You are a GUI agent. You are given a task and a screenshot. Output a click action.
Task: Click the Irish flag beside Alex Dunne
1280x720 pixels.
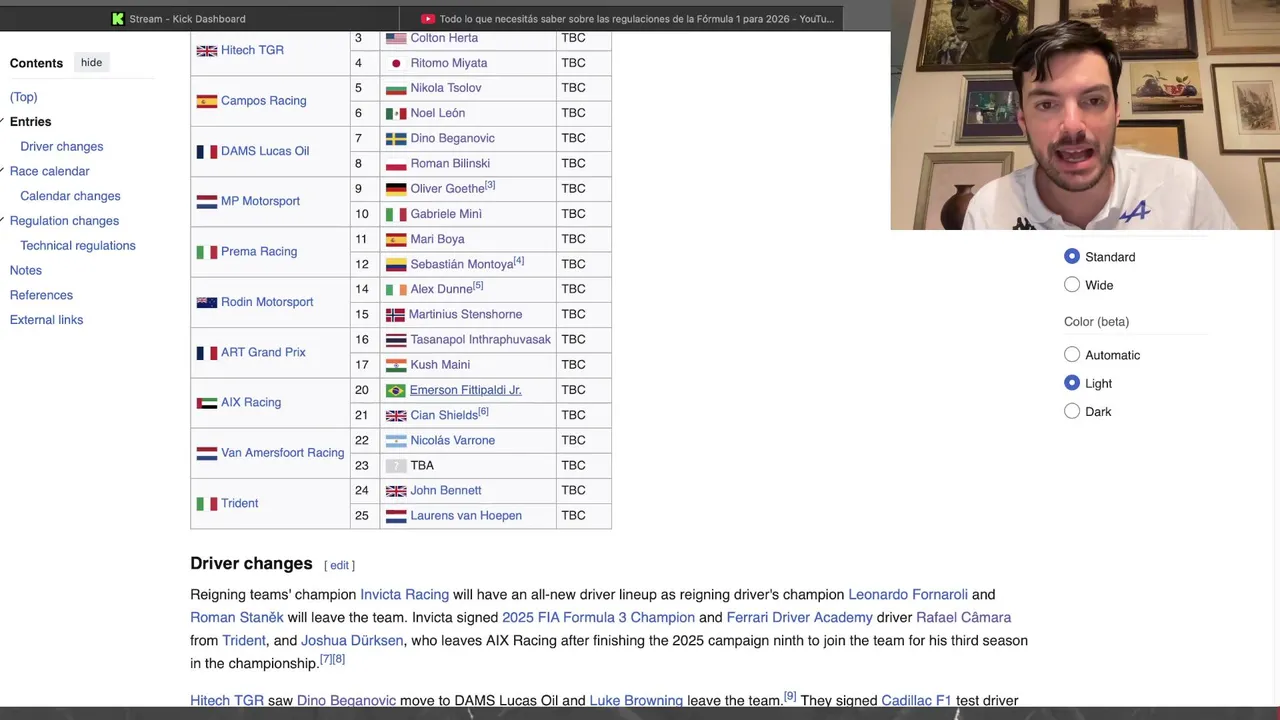pyautogui.click(x=396, y=290)
